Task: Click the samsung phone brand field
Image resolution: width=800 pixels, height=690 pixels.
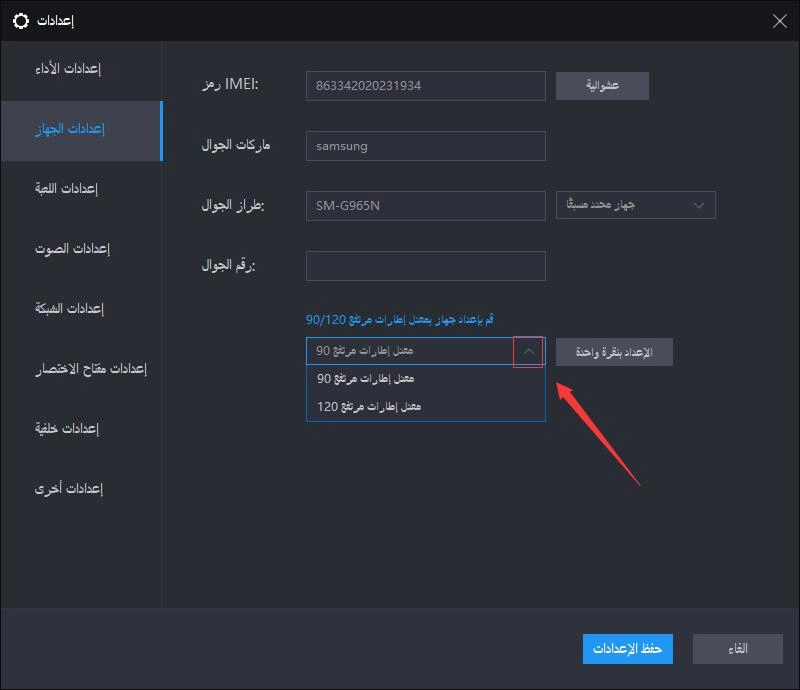Action: [426, 146]
